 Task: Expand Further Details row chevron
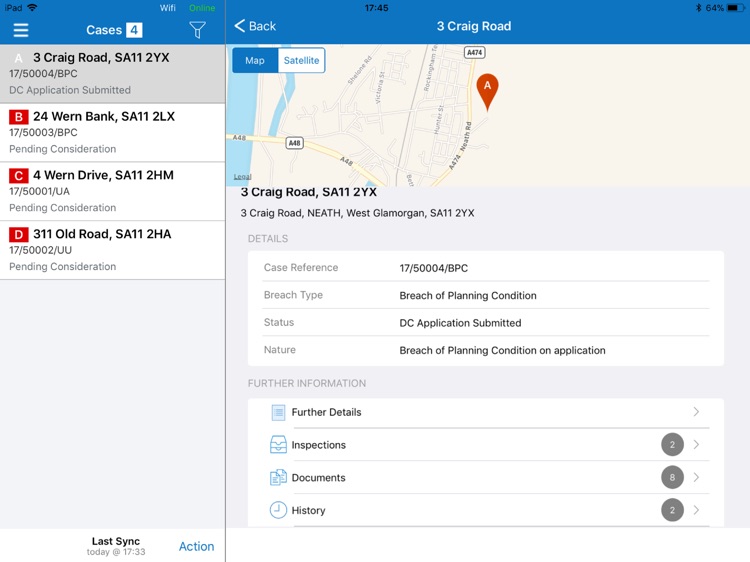point(696,412)
